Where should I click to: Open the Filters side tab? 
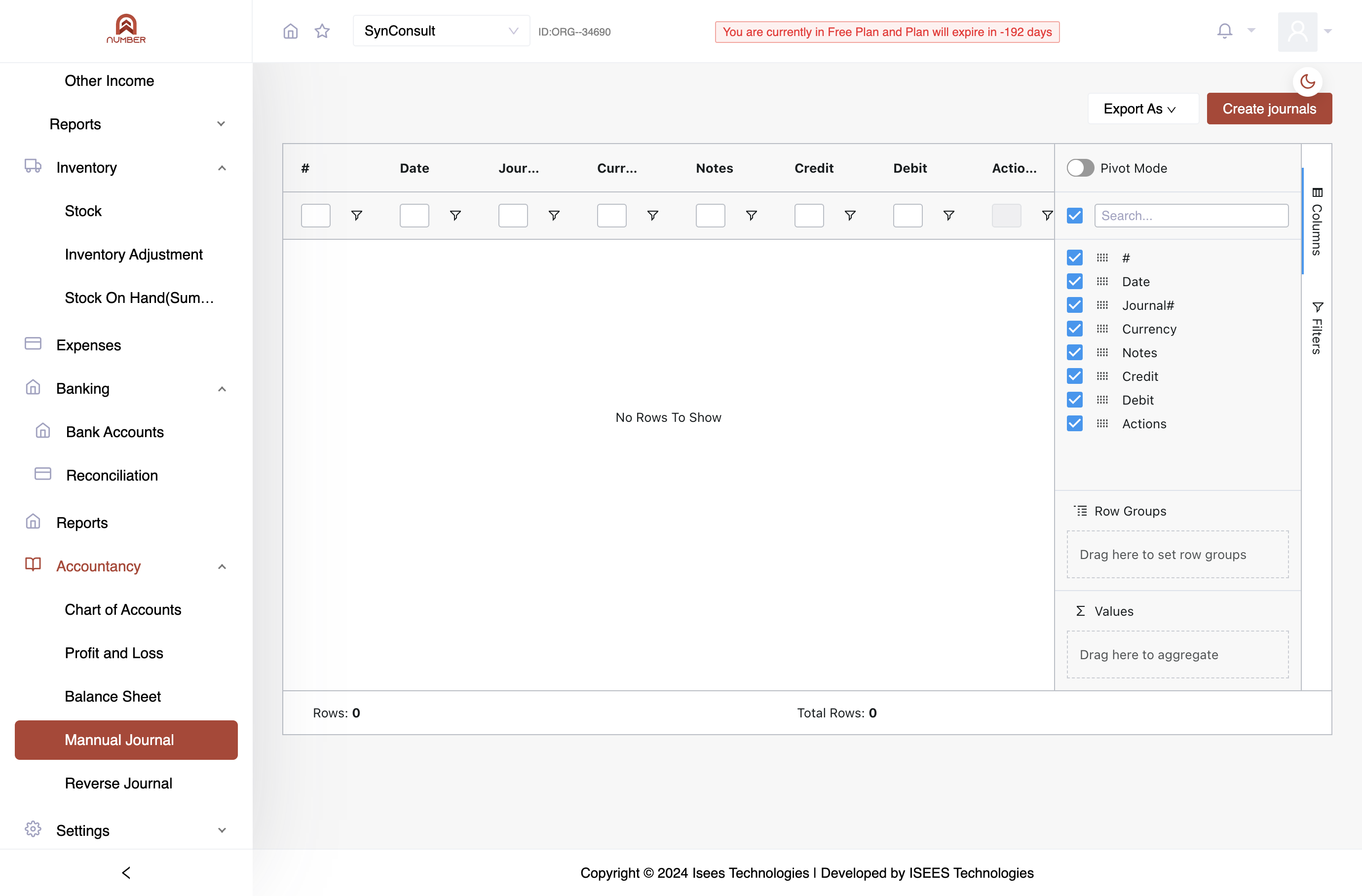[1317, 328]
